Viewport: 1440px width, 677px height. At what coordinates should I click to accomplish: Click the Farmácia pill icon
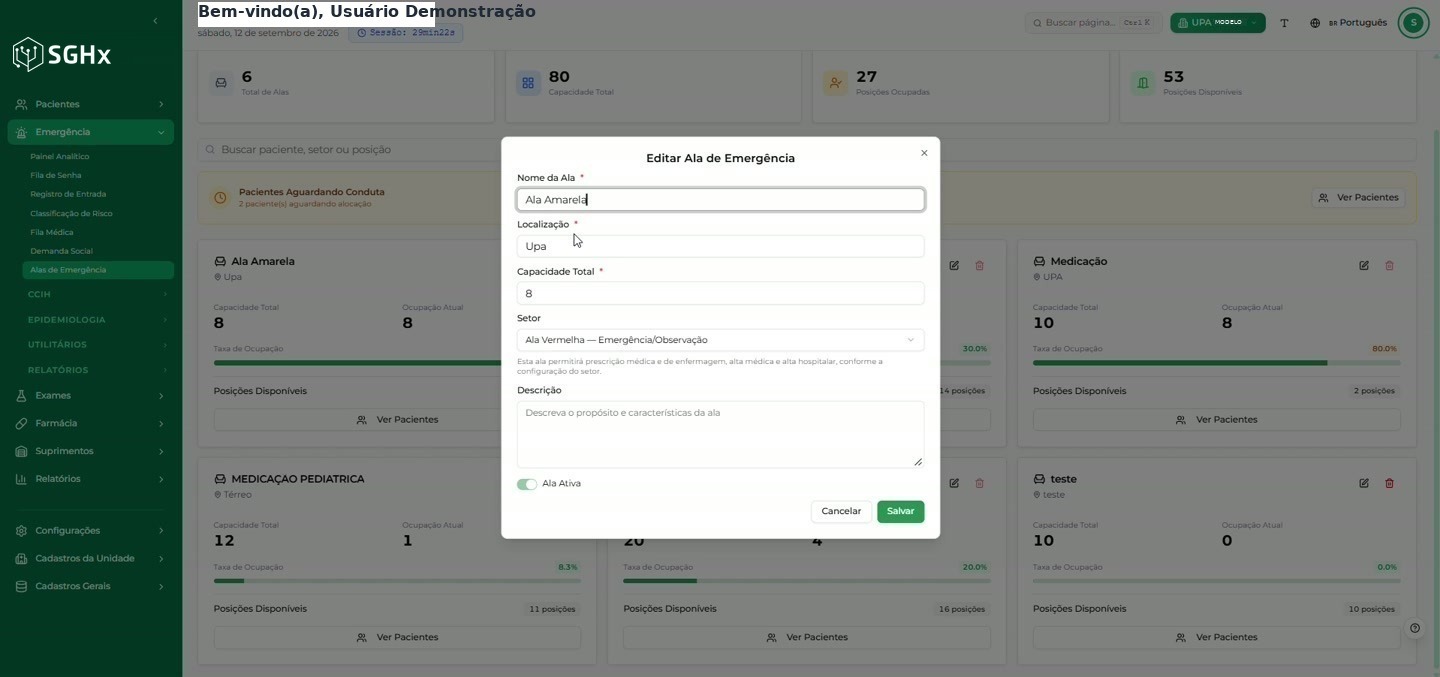[x=21, y=424]
